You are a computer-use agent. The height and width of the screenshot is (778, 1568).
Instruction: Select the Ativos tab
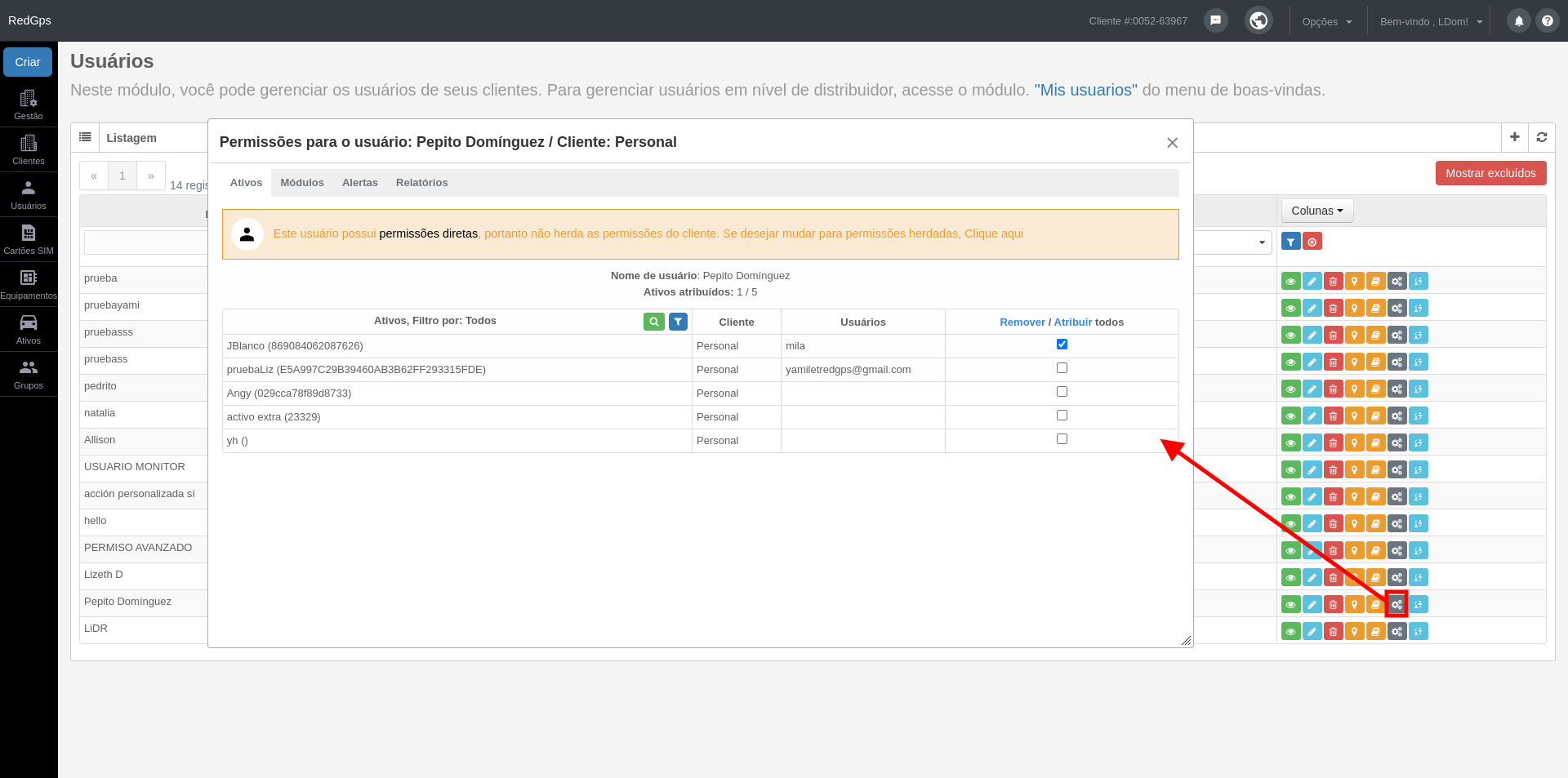[x=246, y=183]
